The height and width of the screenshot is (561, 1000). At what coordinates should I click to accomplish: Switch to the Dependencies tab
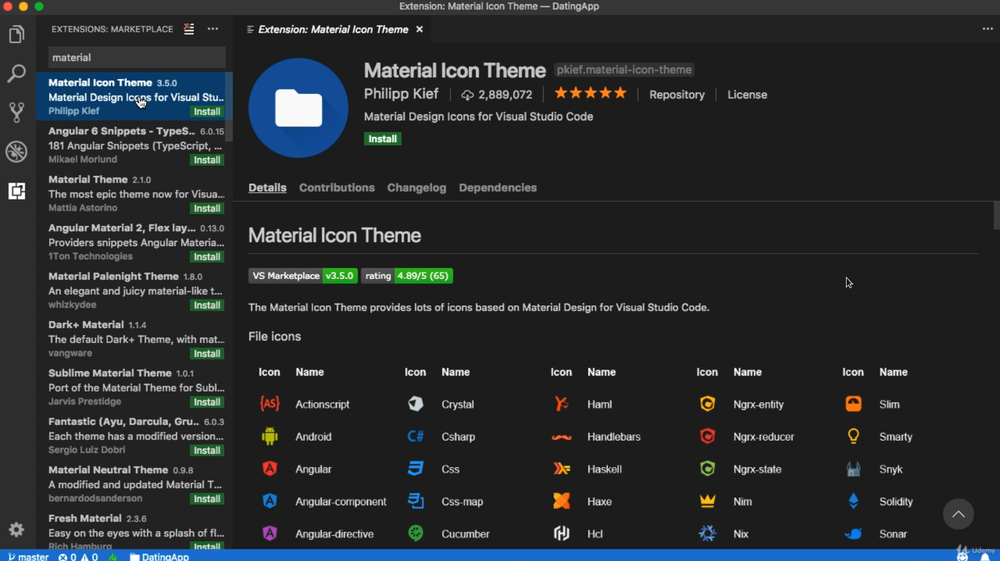pyautogui.click(x=497, y=187)
